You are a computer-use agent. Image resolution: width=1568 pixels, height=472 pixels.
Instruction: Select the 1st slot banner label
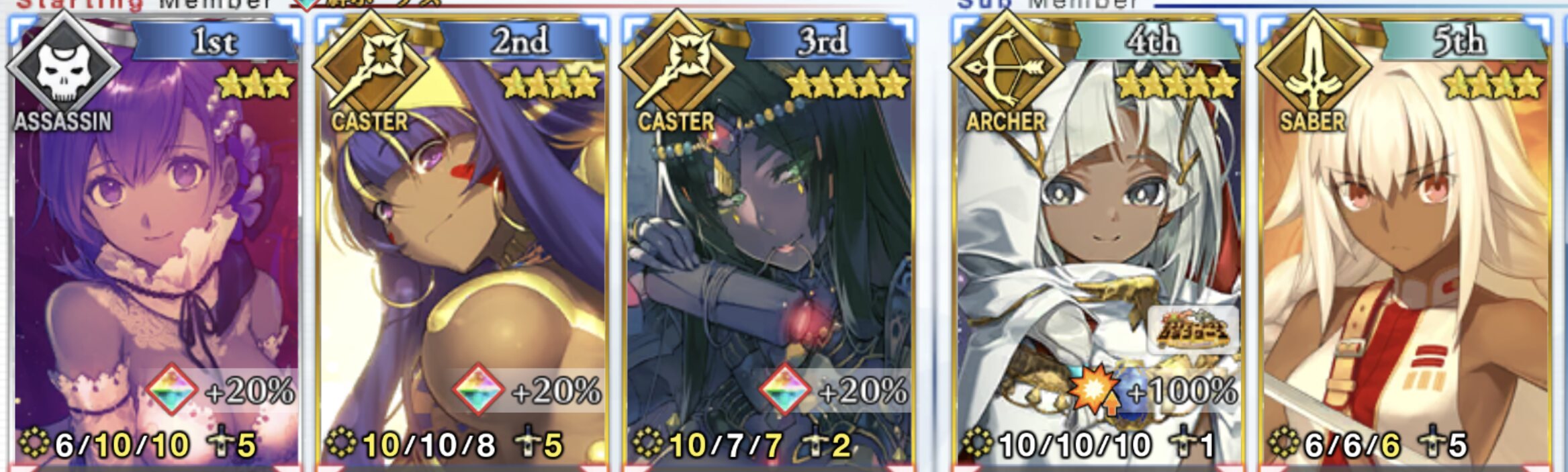(x=215, y=42)
